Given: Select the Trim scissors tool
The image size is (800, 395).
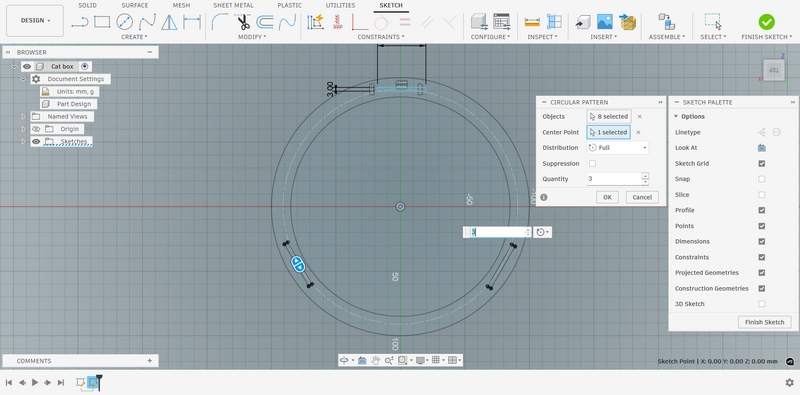Looking at the screenshot, I should click(243, 22).
